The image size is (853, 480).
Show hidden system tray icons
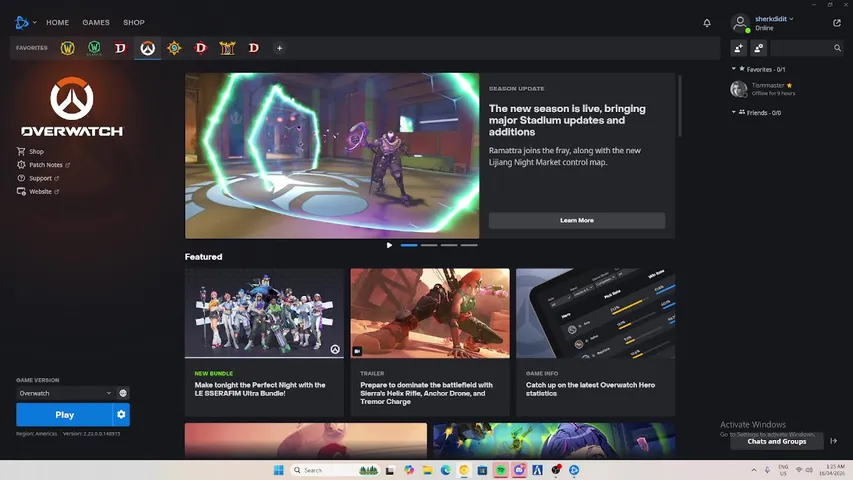753,470
